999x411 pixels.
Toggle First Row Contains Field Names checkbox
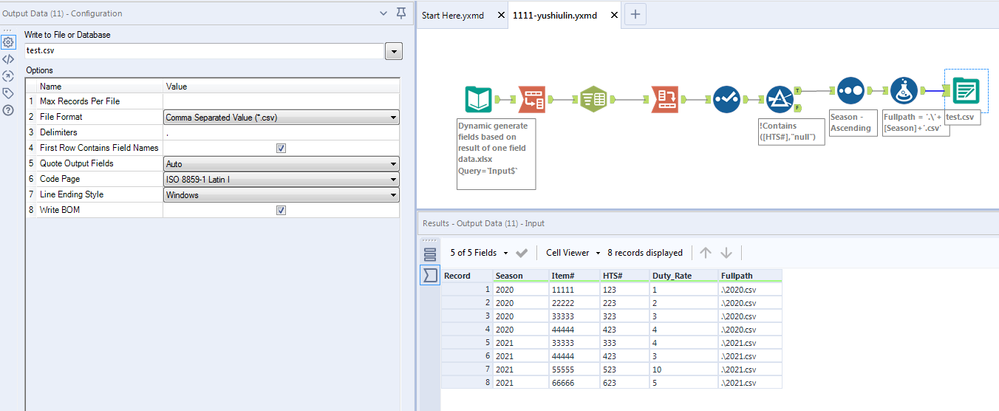coord(281,148)
